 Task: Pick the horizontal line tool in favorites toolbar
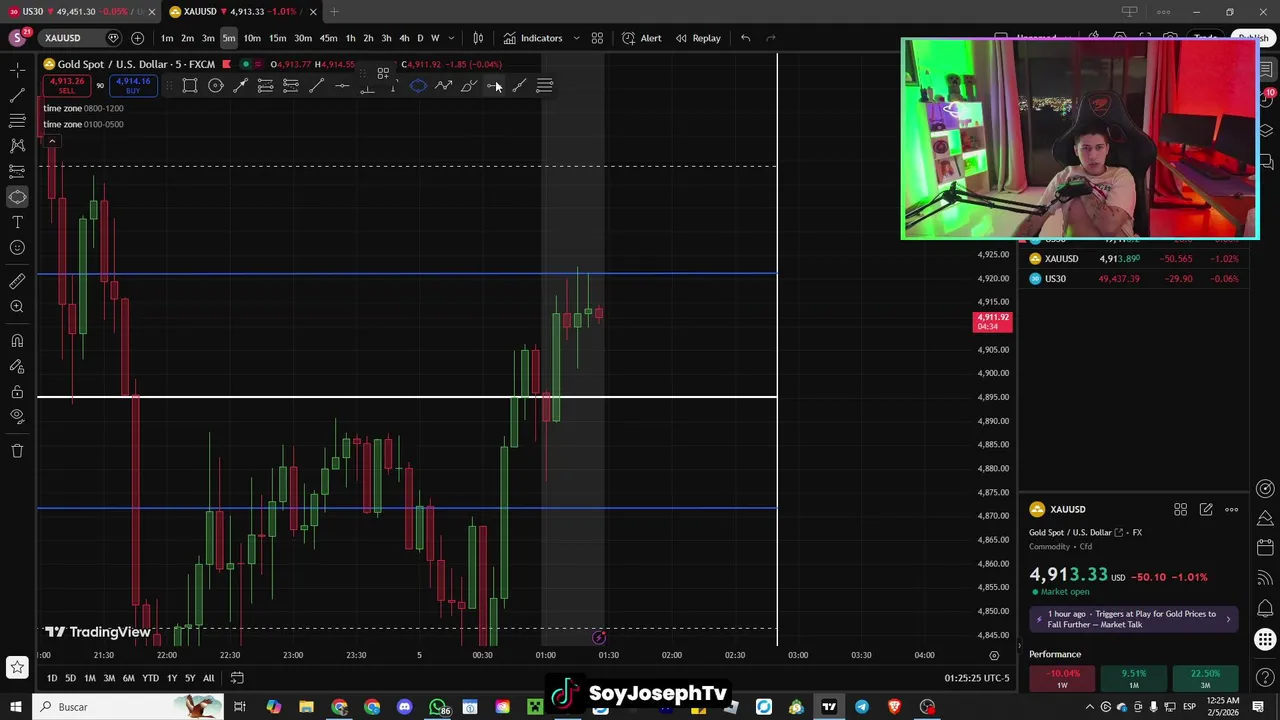[342, 86]
